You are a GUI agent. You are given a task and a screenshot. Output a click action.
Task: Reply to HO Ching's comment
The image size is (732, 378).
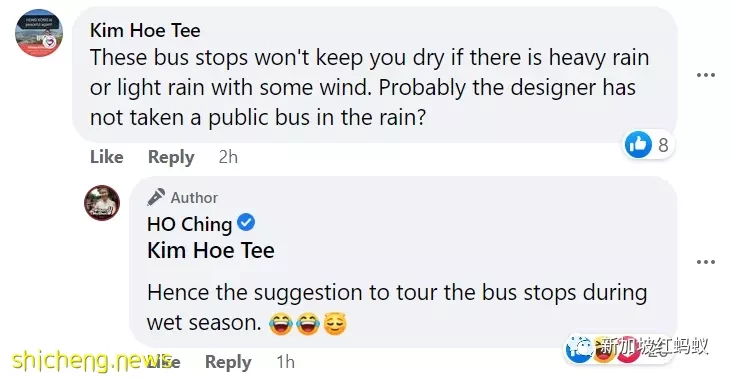click(x=228, y=362)
